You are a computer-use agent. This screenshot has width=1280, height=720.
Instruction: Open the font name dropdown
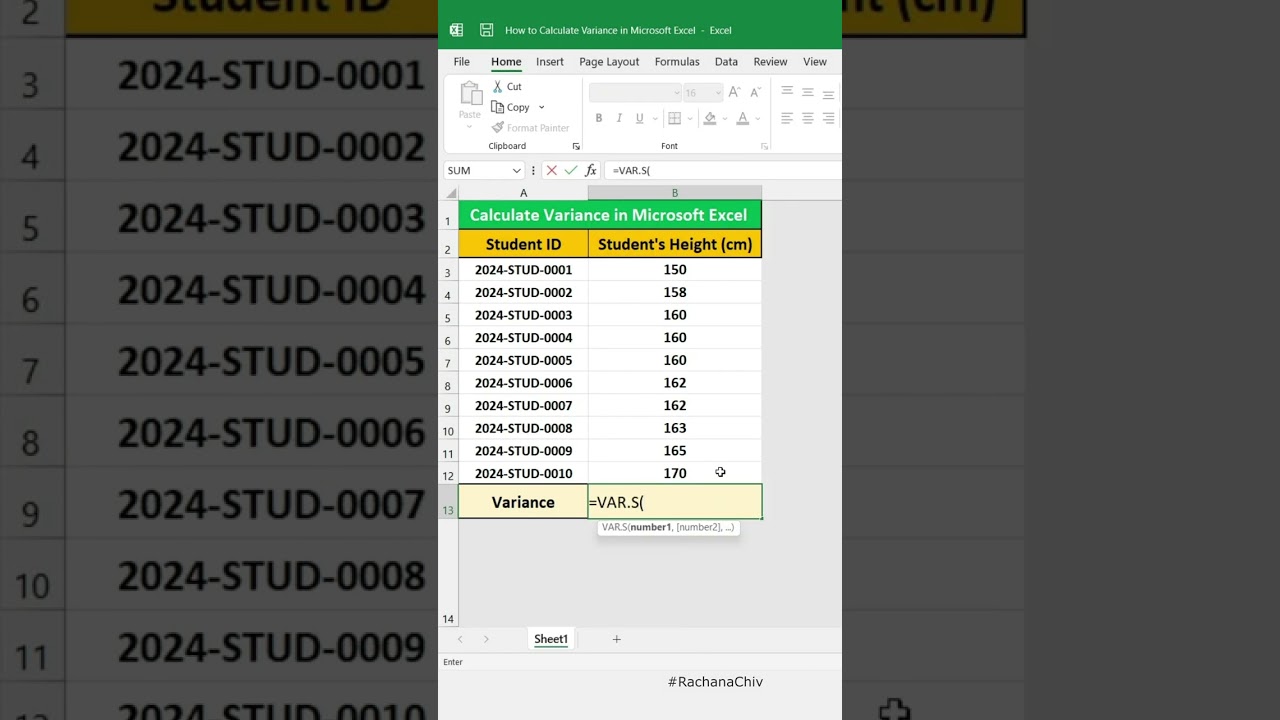coord(676,92)
